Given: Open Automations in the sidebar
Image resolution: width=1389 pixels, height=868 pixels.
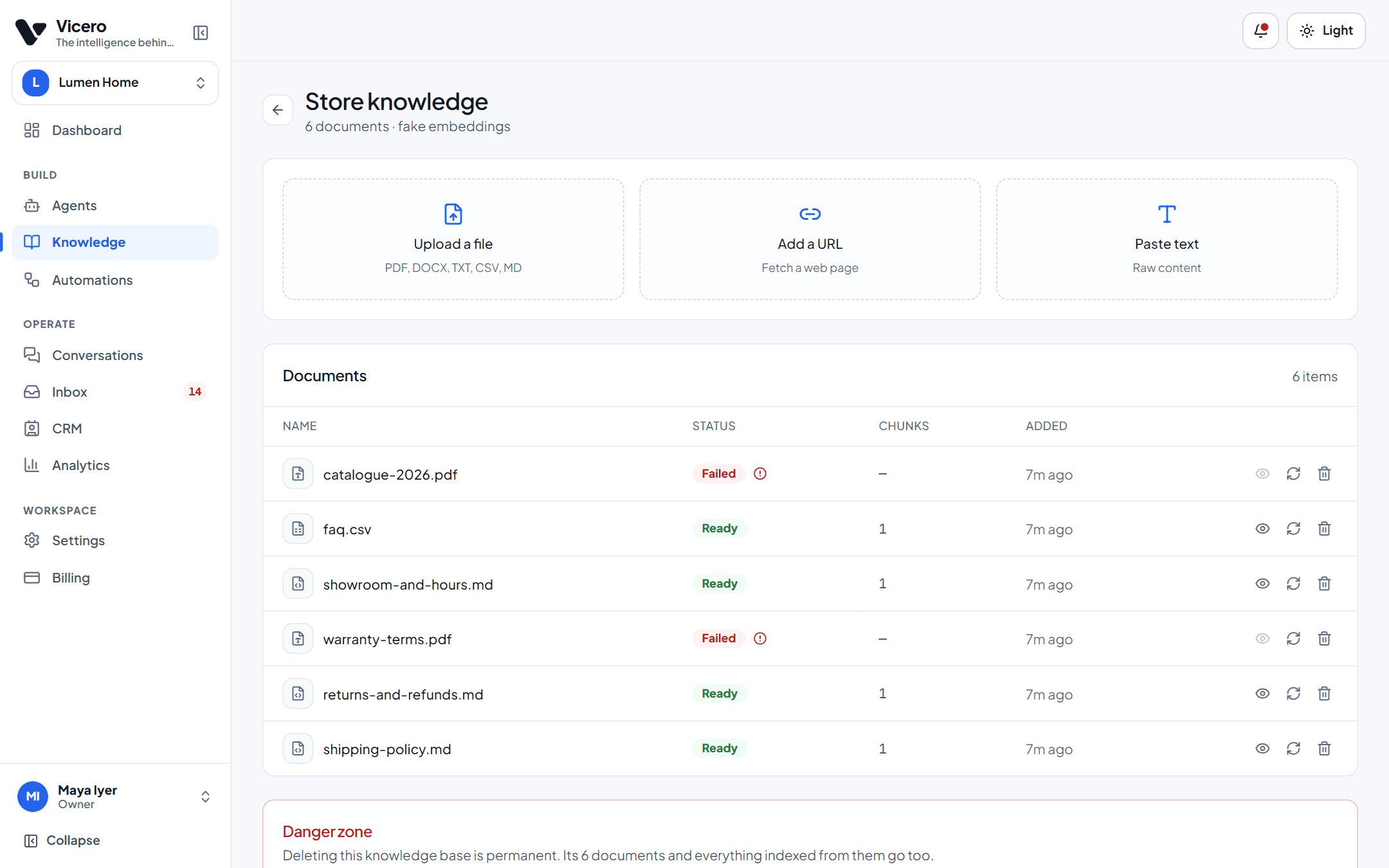Looking at the screenshot, I should tap(115, 280).
